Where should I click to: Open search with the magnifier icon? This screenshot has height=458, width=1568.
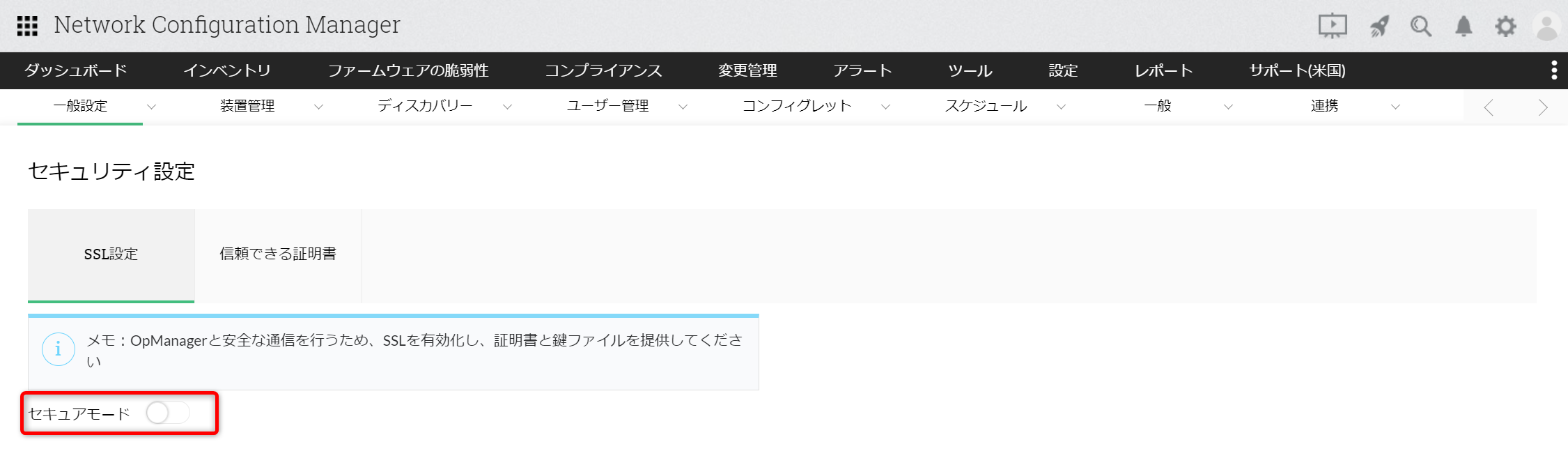(x=1420, y=26)
